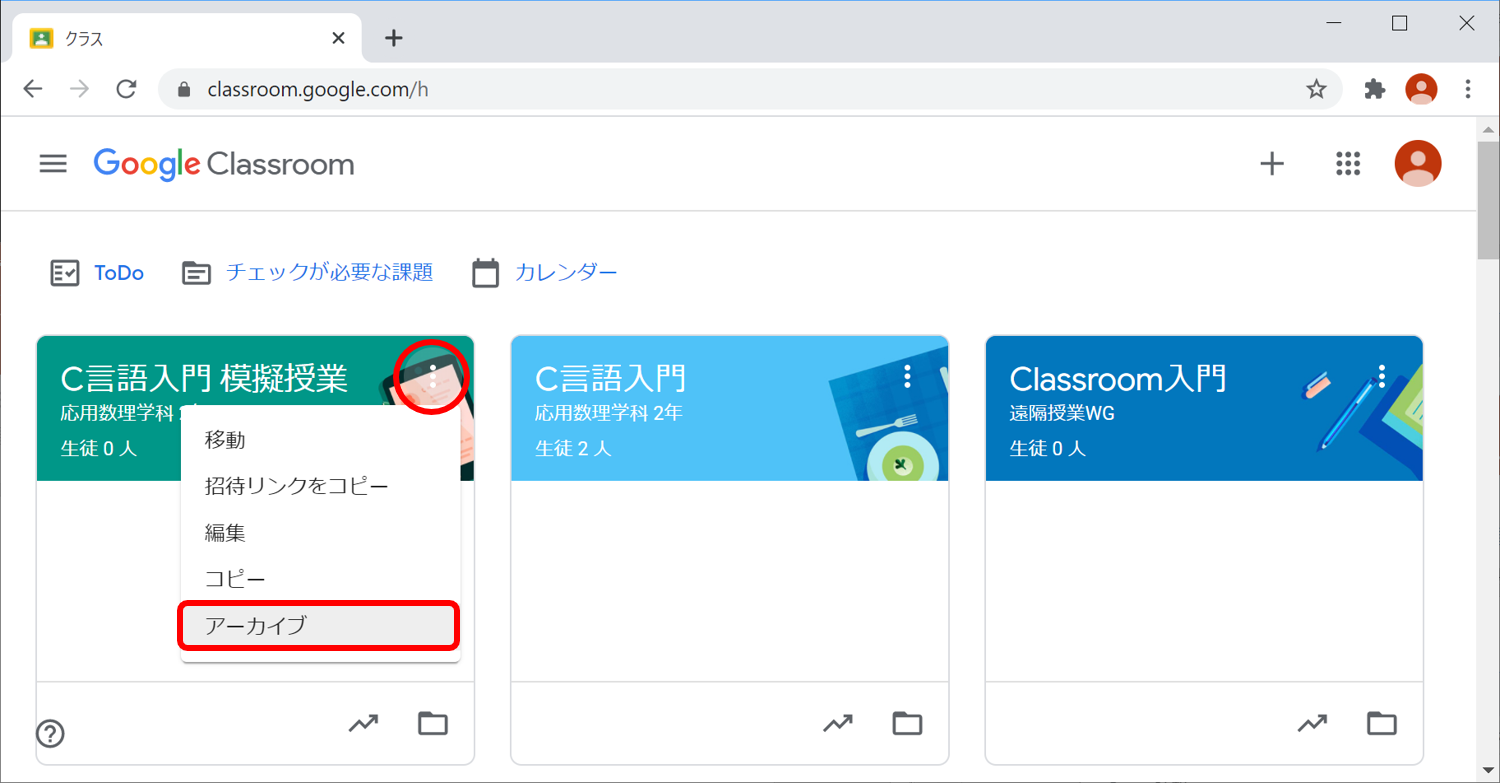
Task: Click the ToDo checklist icon
Action: [x=65, y=273]
